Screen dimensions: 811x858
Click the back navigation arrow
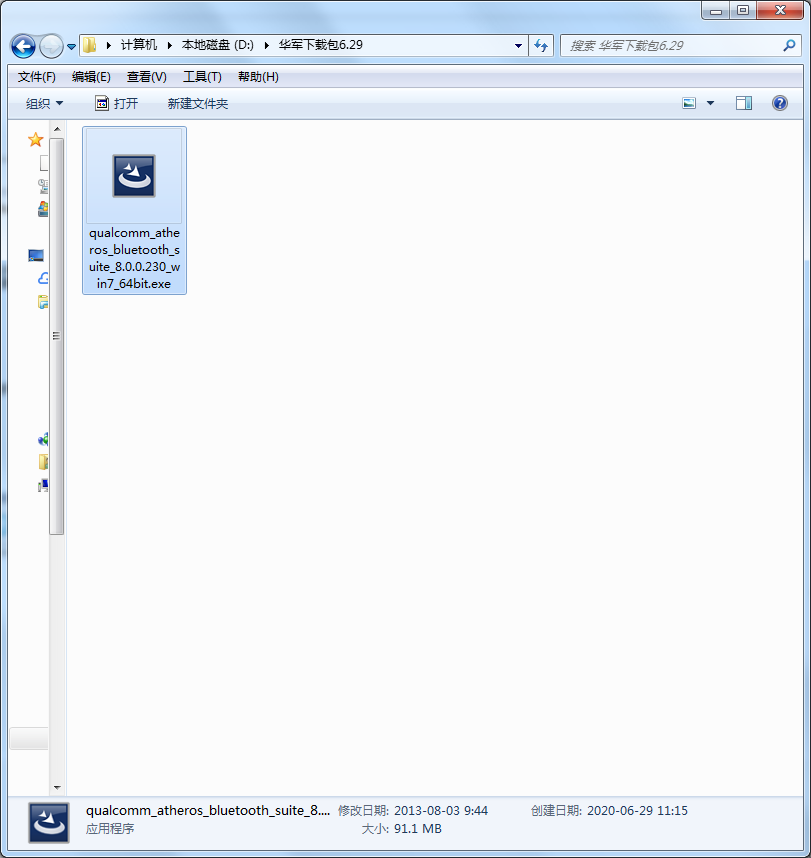(22, 46)
